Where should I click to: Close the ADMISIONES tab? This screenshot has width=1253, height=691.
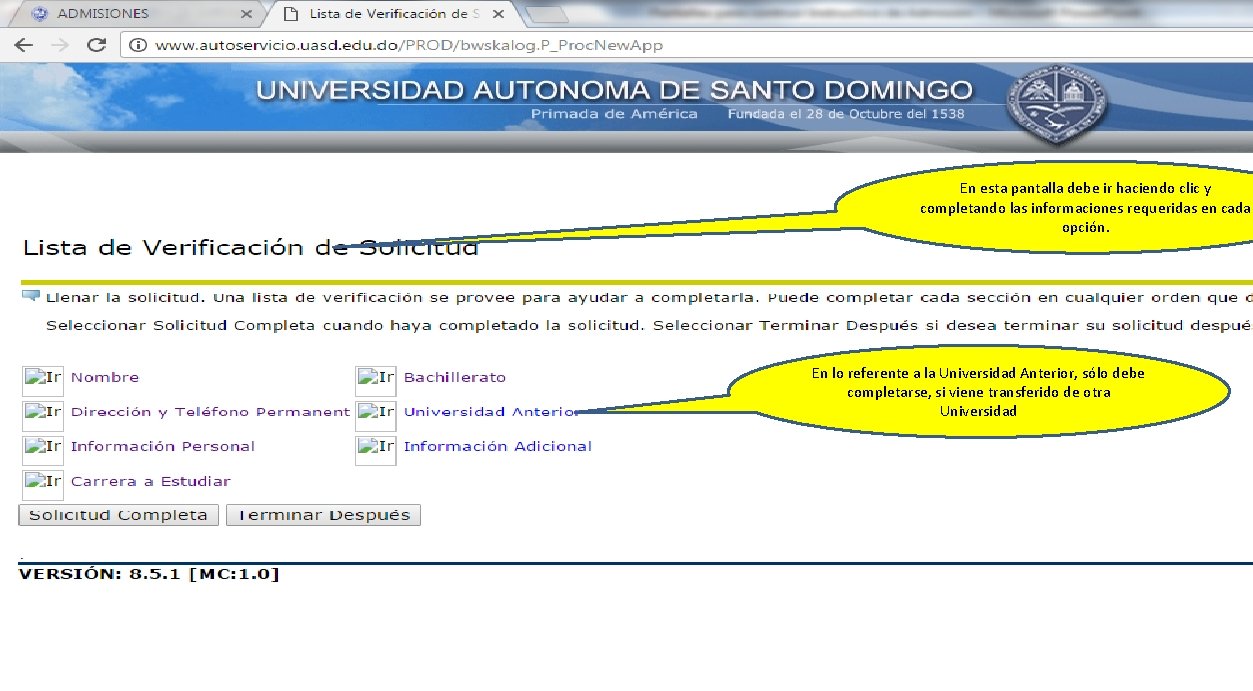click(x=246, y=14)
